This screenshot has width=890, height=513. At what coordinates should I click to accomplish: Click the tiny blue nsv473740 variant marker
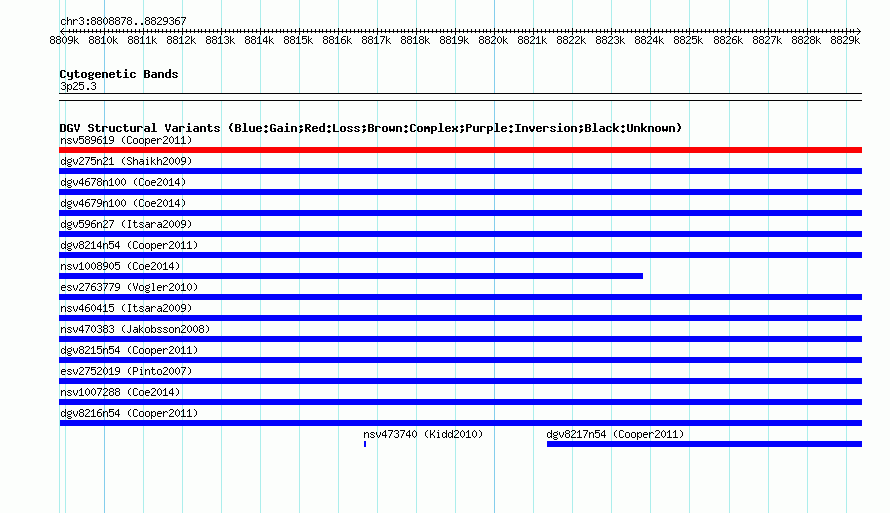click(x=365, y=444)
